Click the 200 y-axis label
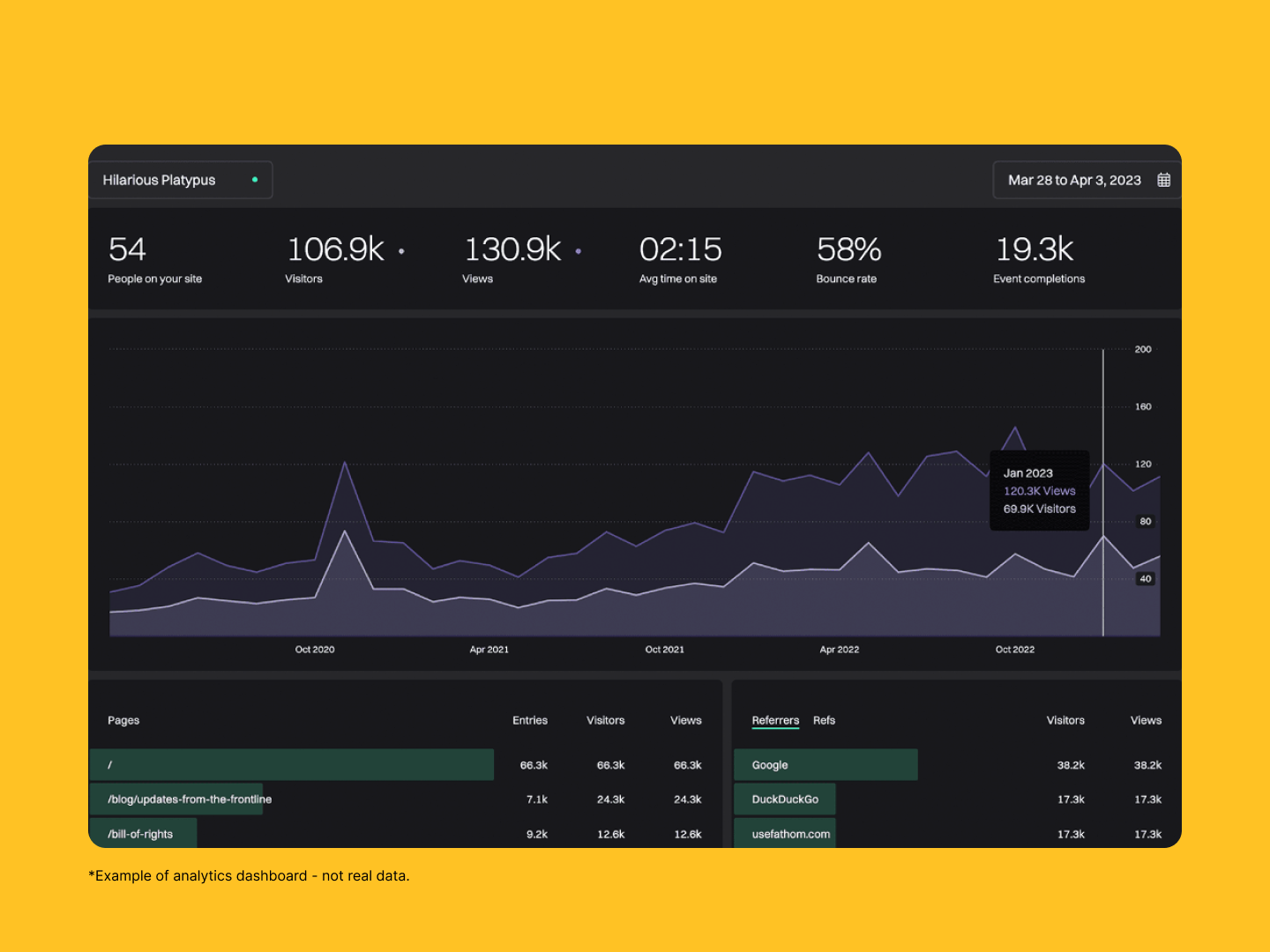1270x952 pixels. (x=1143, y=349)
